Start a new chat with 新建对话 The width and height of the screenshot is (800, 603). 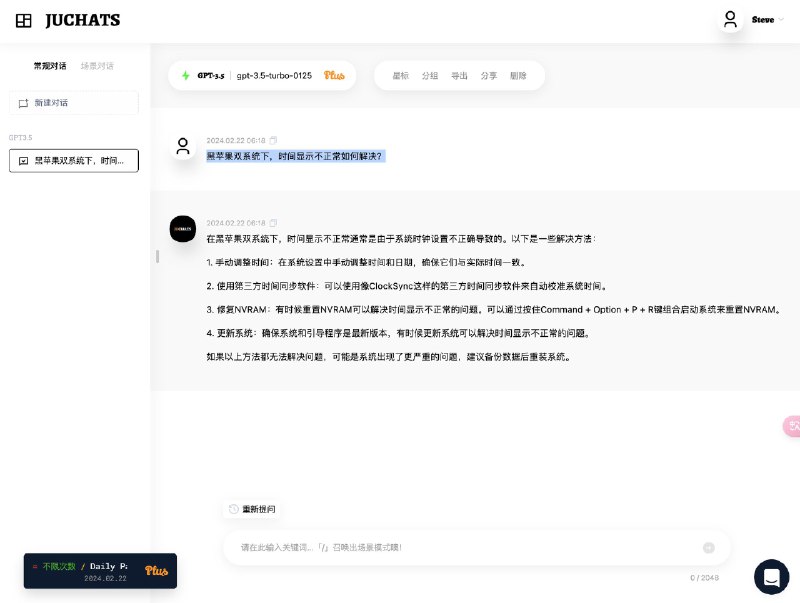pos(74,103)
